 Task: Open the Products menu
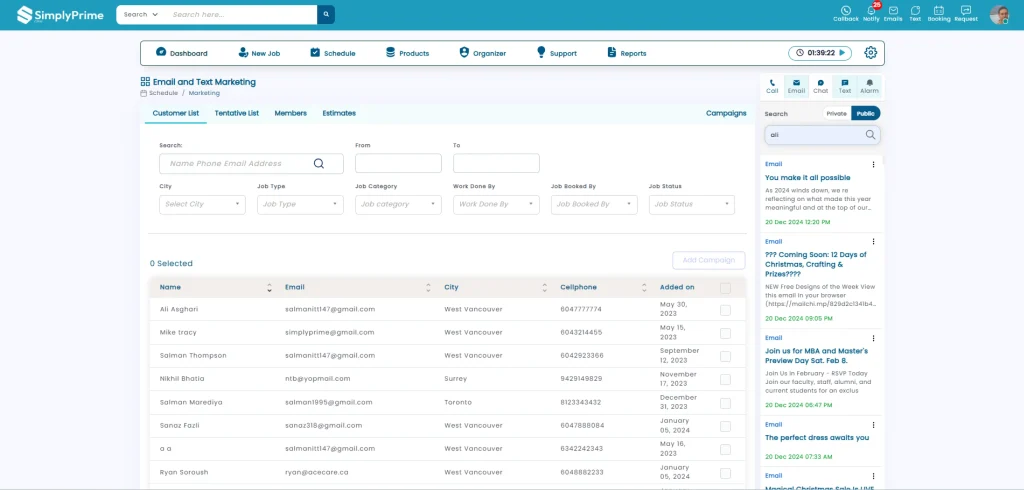click(x=408, y=53)
